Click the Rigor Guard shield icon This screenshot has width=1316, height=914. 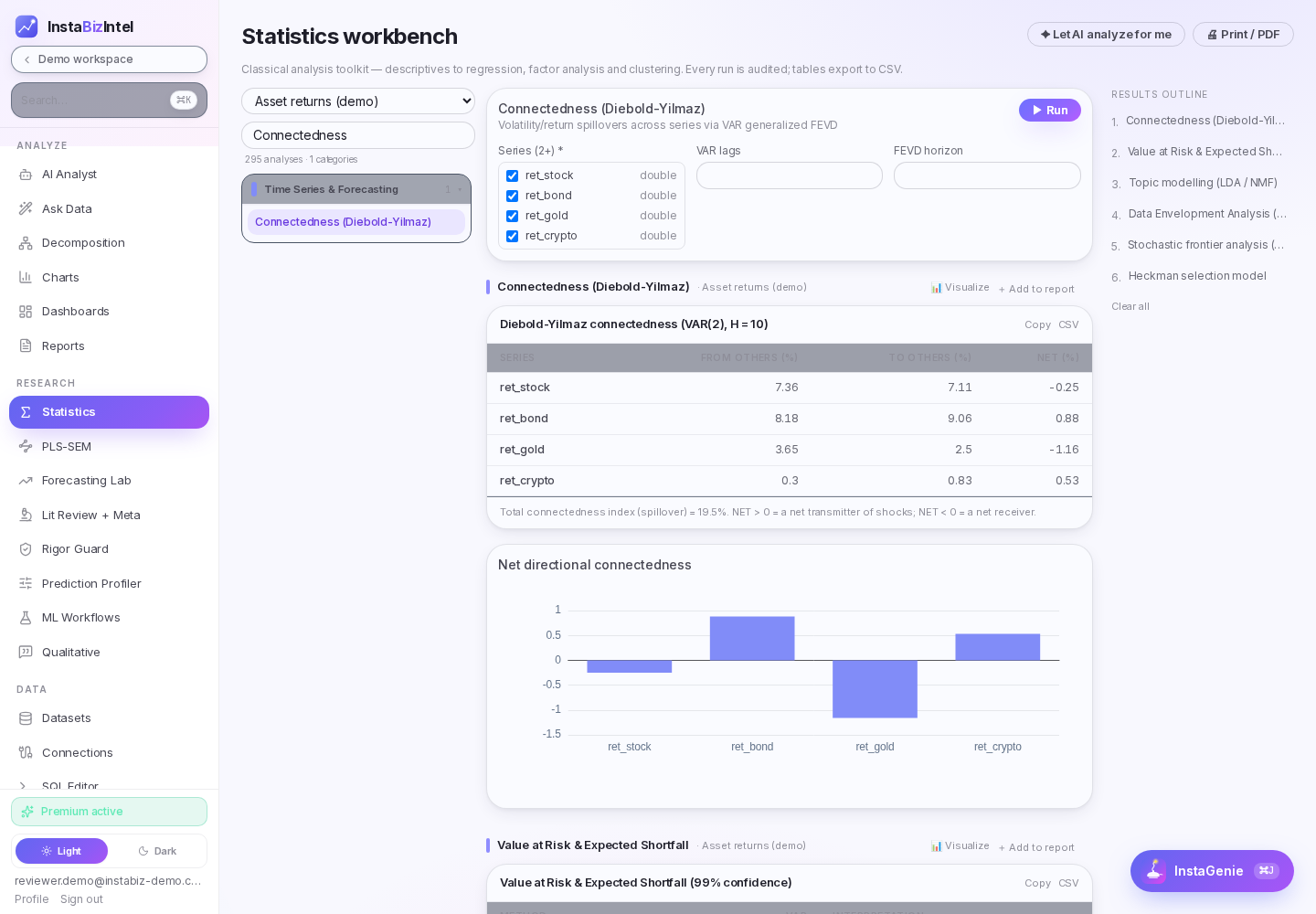[26, 549]
